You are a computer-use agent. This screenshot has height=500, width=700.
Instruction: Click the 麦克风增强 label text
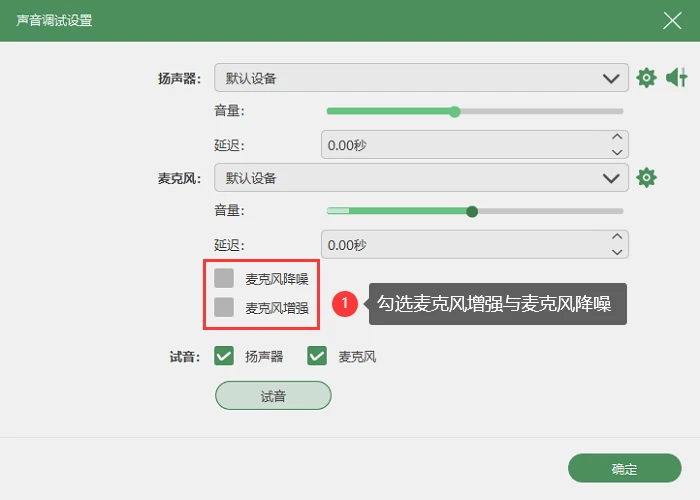(277, 308)
